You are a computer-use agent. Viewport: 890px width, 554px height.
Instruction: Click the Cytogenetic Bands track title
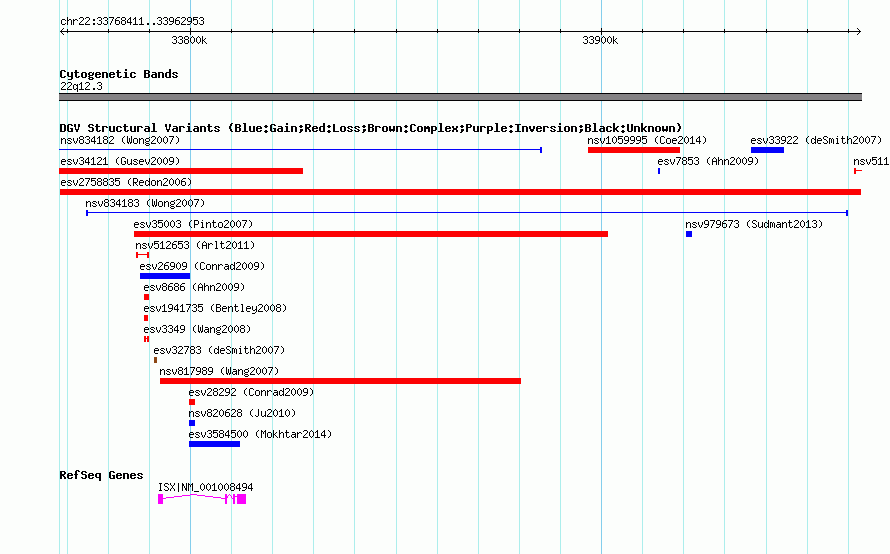119,74
